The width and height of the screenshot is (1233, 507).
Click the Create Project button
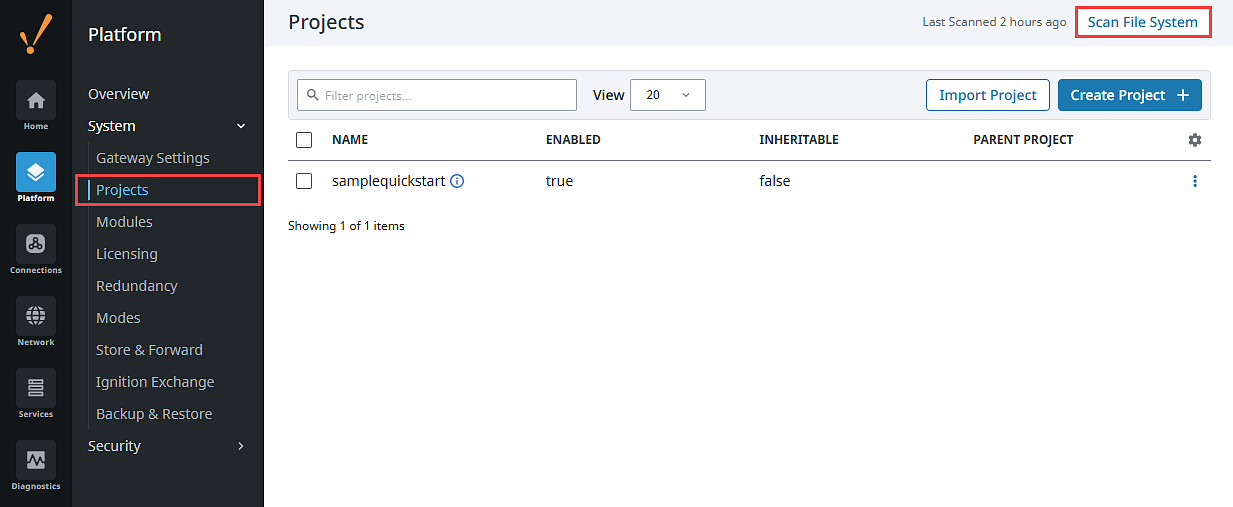(x=1130, y=95)
